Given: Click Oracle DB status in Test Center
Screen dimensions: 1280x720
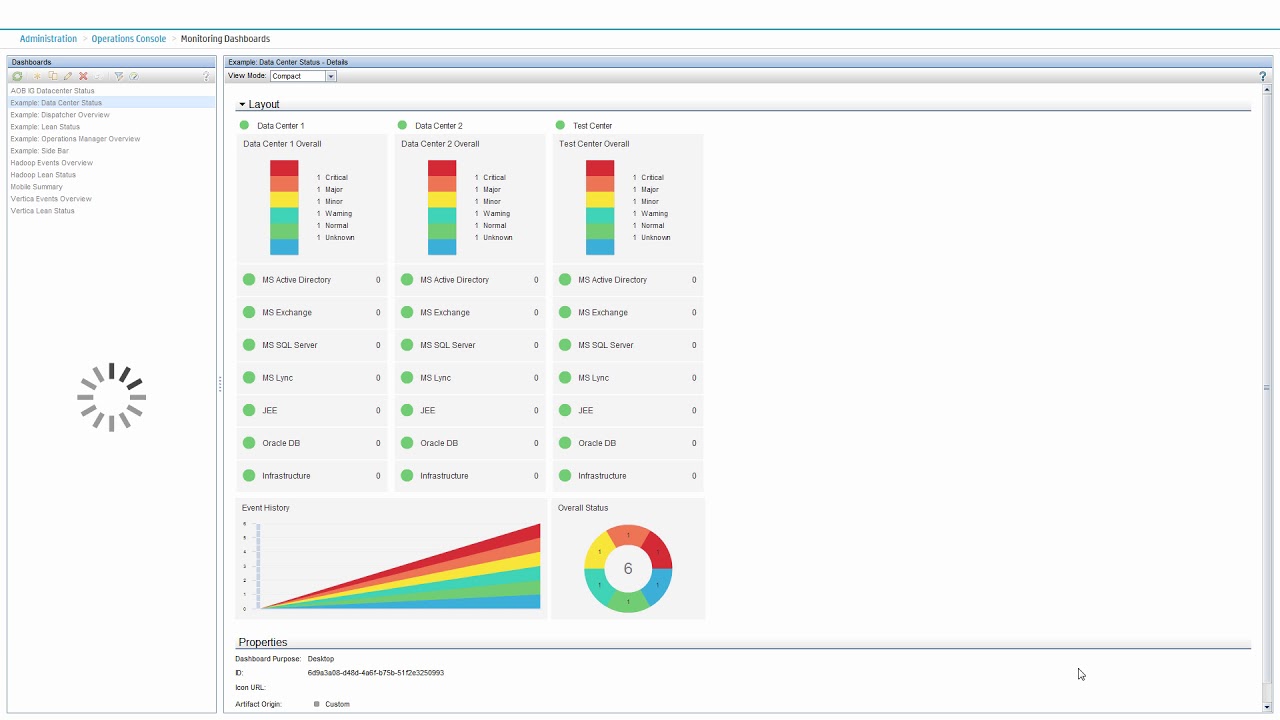Looking at the screenshot, I should click(565, 443).
